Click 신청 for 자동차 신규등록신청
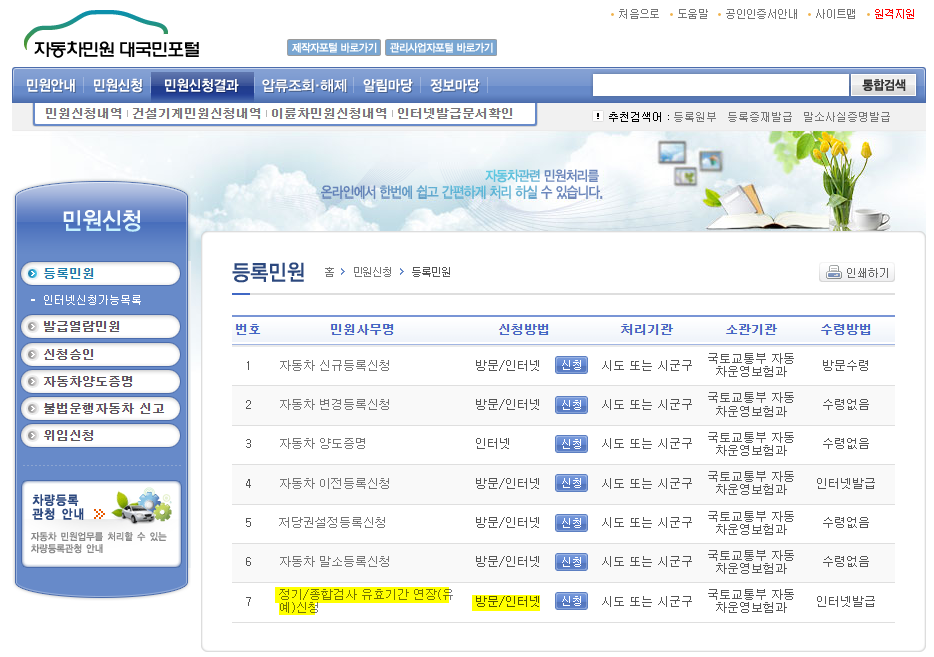Screen dimensions: 934x657 [570, 366]
